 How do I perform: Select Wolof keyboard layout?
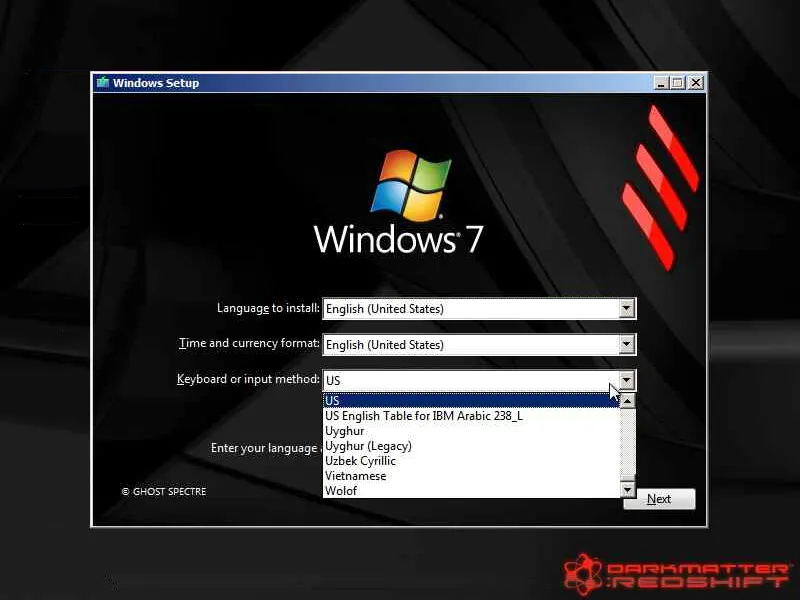click(471, 490)
